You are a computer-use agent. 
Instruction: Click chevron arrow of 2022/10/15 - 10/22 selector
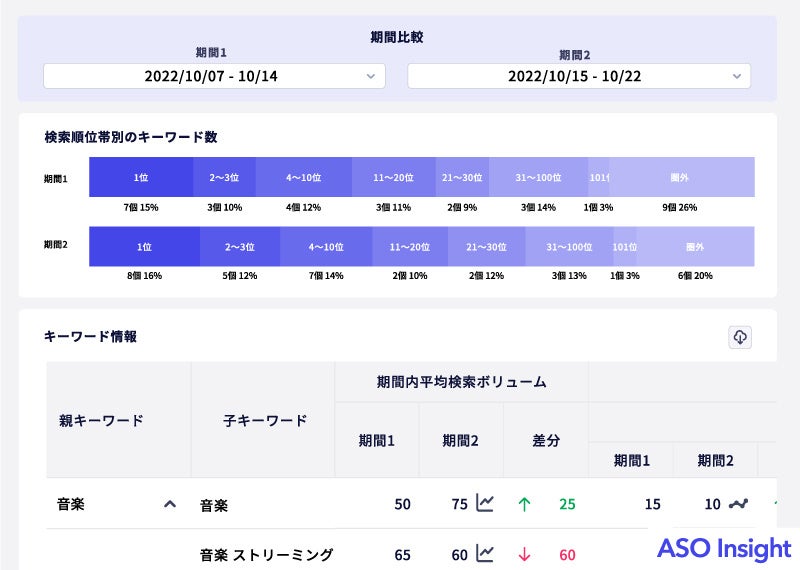click(x=736, y=76)
